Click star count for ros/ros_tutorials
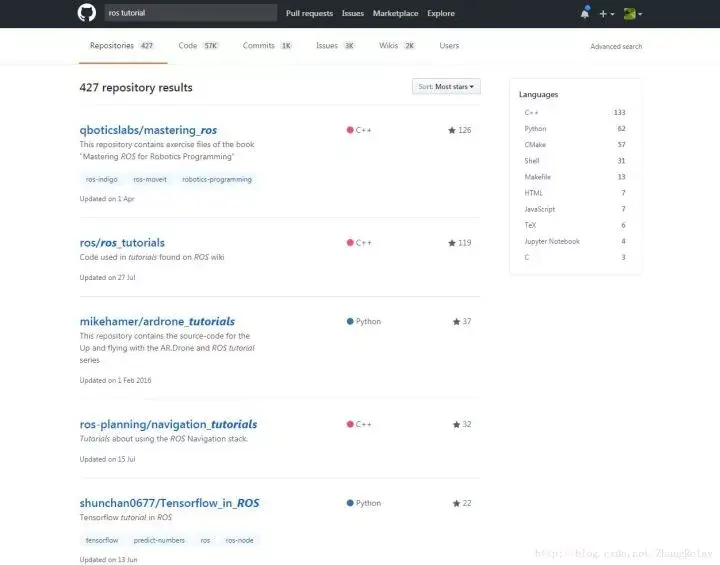720x565 pixels. pyautogui.click(x=459, y=243)
